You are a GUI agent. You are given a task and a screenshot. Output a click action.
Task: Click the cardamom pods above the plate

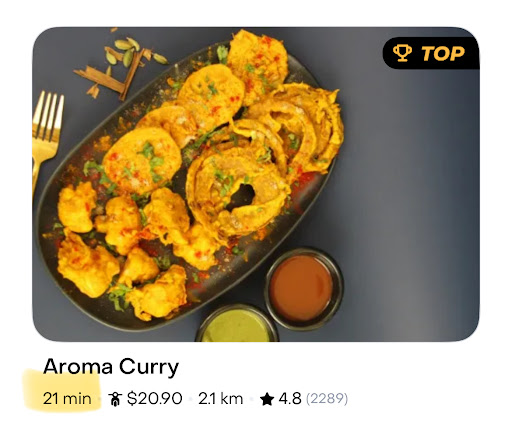(133, 52)
